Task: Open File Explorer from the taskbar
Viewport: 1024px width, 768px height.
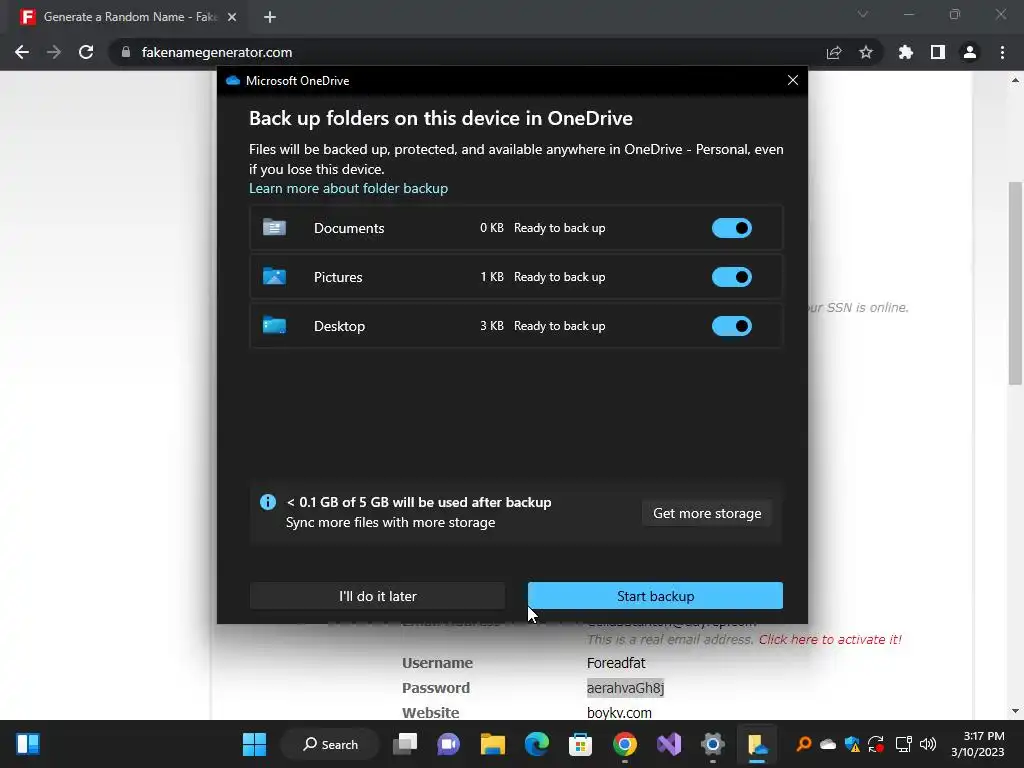Action: click(493, 744)
